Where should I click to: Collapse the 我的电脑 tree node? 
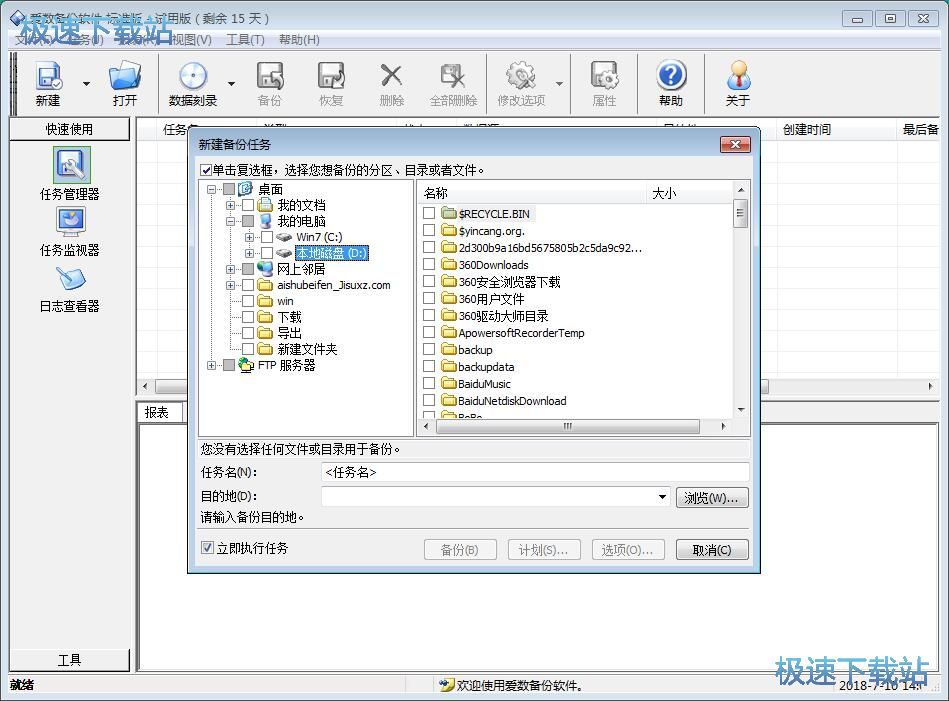[x=230, y=221]
